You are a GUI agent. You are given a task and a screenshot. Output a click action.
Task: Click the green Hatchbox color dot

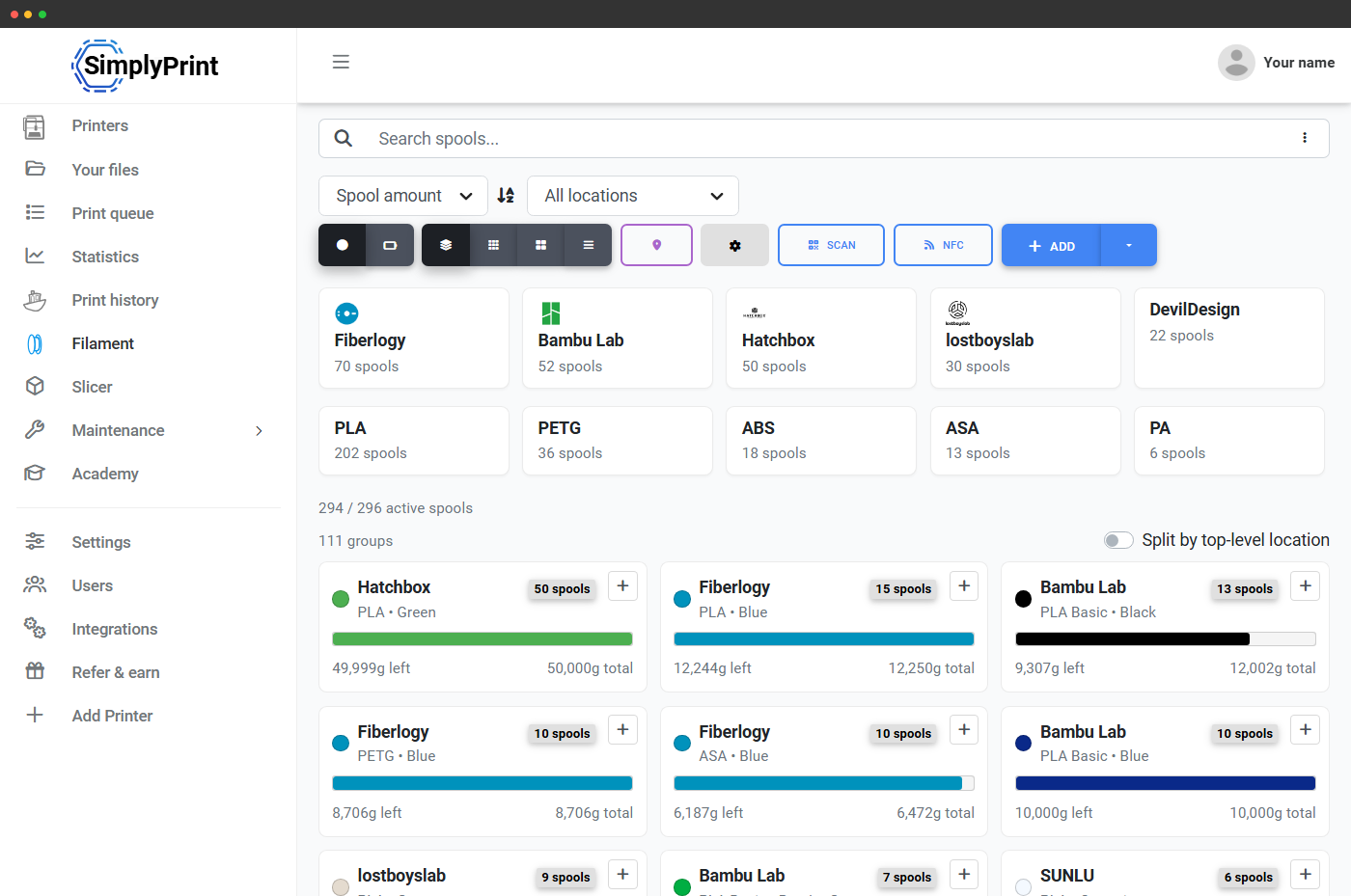point(341,599)
